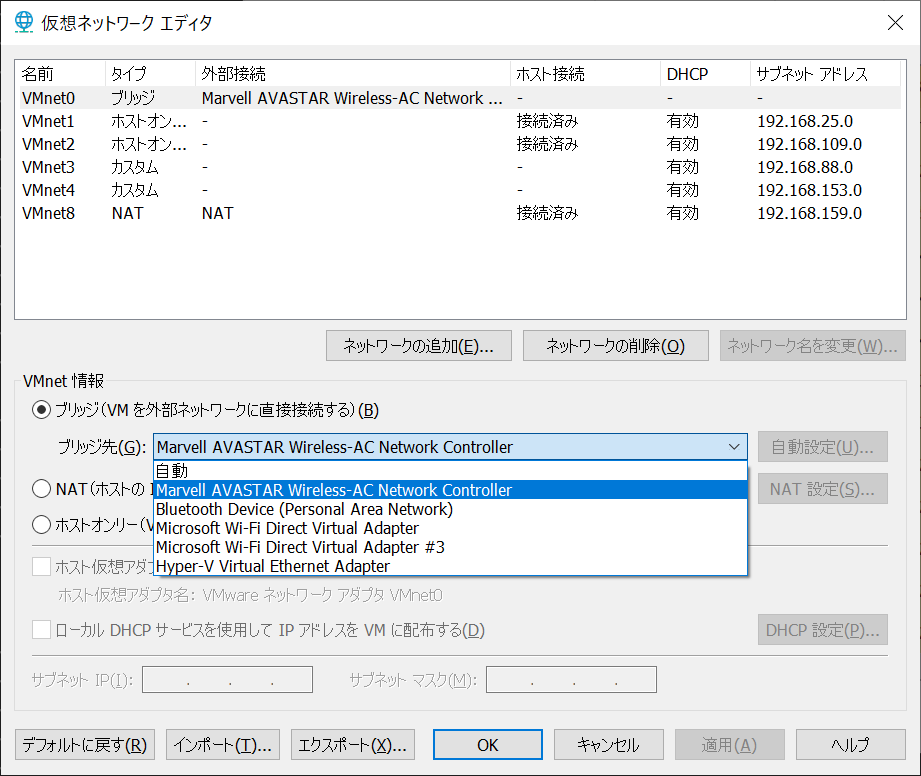Click 自動設定(U)... button
This screenshot has height=776, width=921.
click(822, 447)
